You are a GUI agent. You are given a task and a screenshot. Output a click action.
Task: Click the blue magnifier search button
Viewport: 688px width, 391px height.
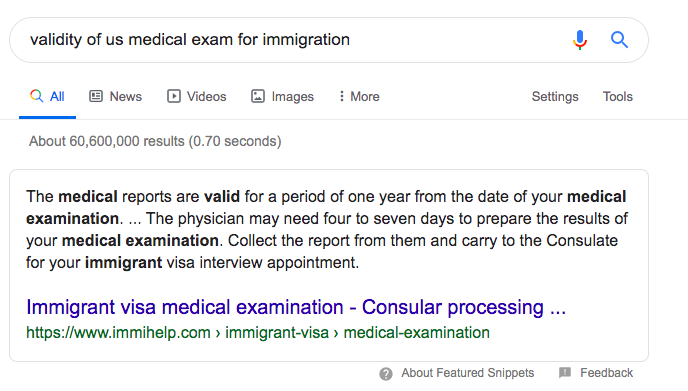pyautogui.click(x=619, y=39)
